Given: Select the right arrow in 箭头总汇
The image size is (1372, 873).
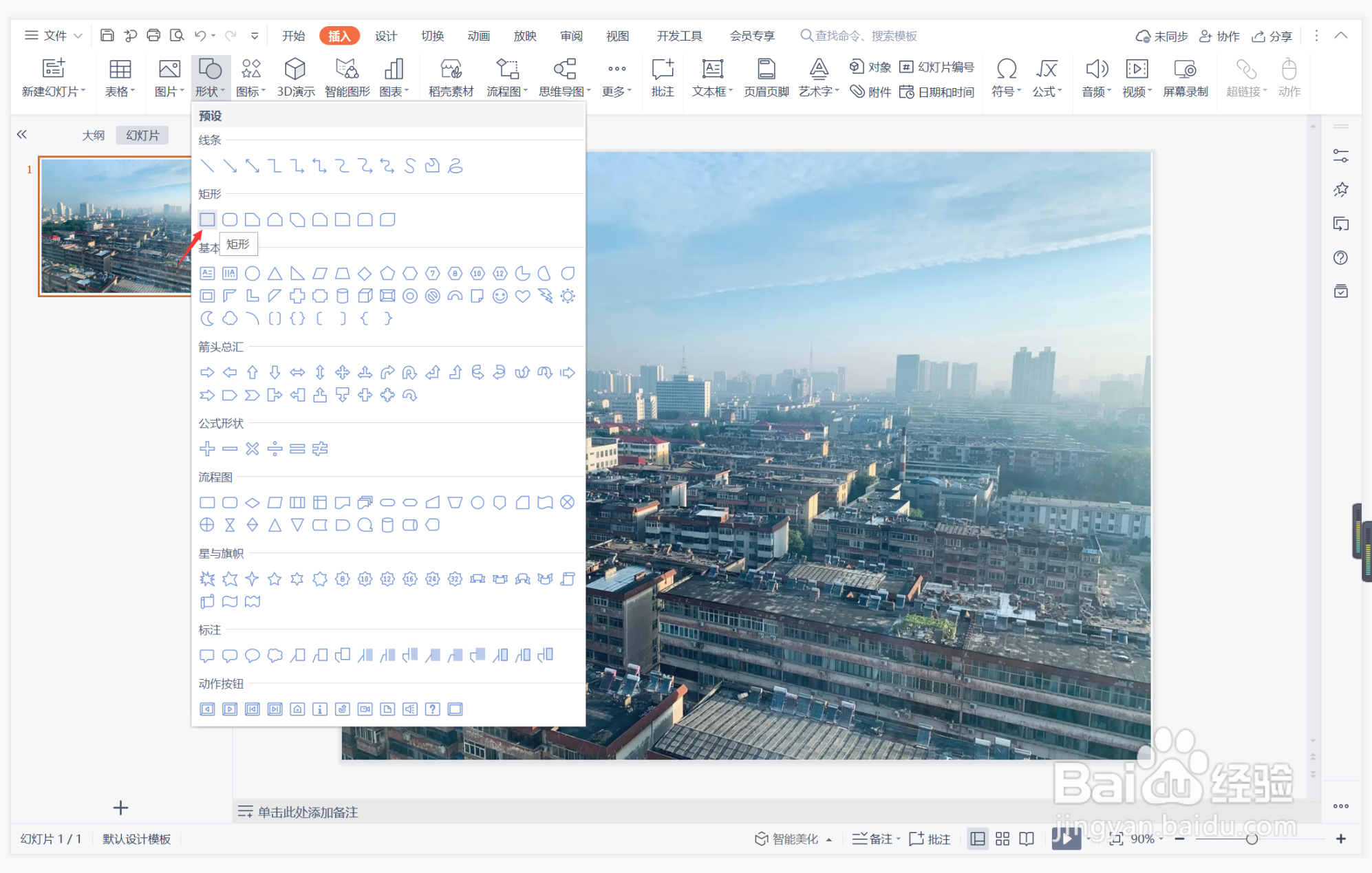Looking at the screenshot, I should pyautogui.click(x=207, y=372).
